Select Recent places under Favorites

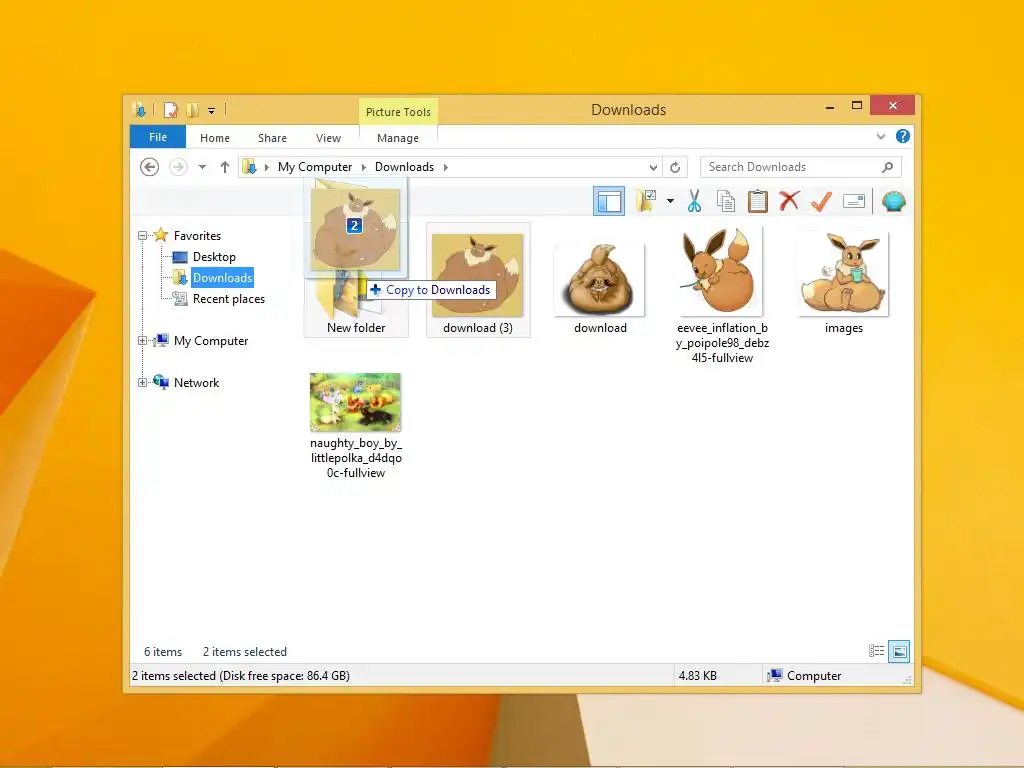pos(229,298)
